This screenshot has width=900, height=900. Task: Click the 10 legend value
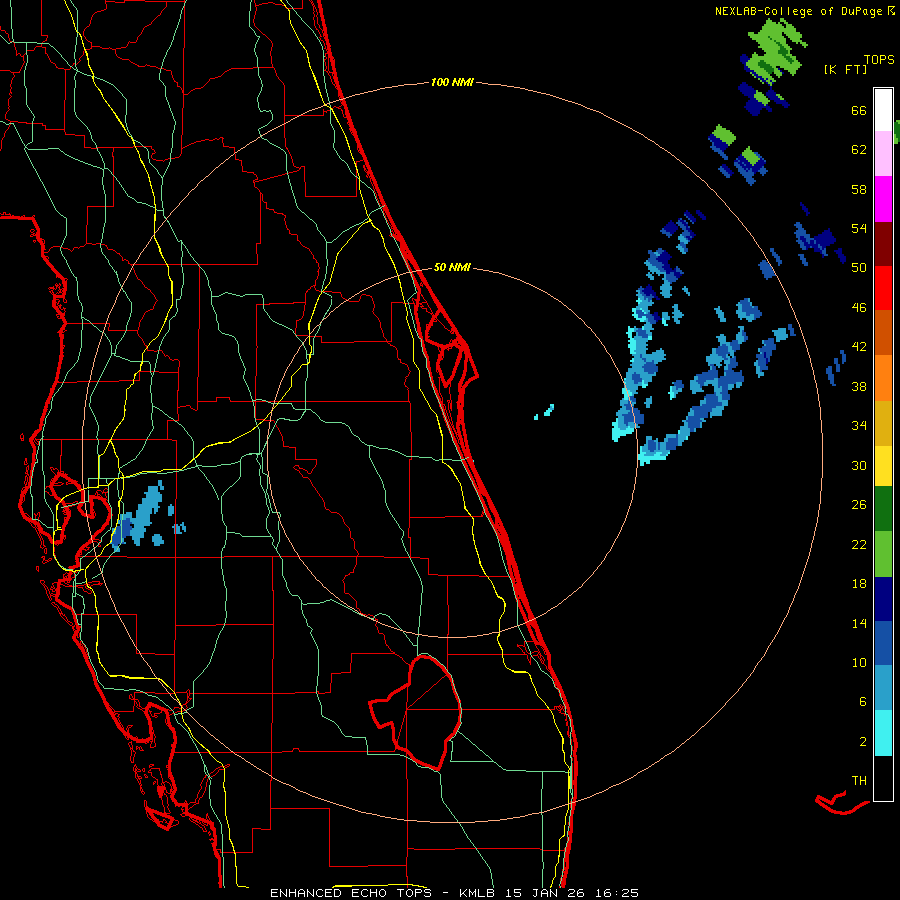click(859, 662)
